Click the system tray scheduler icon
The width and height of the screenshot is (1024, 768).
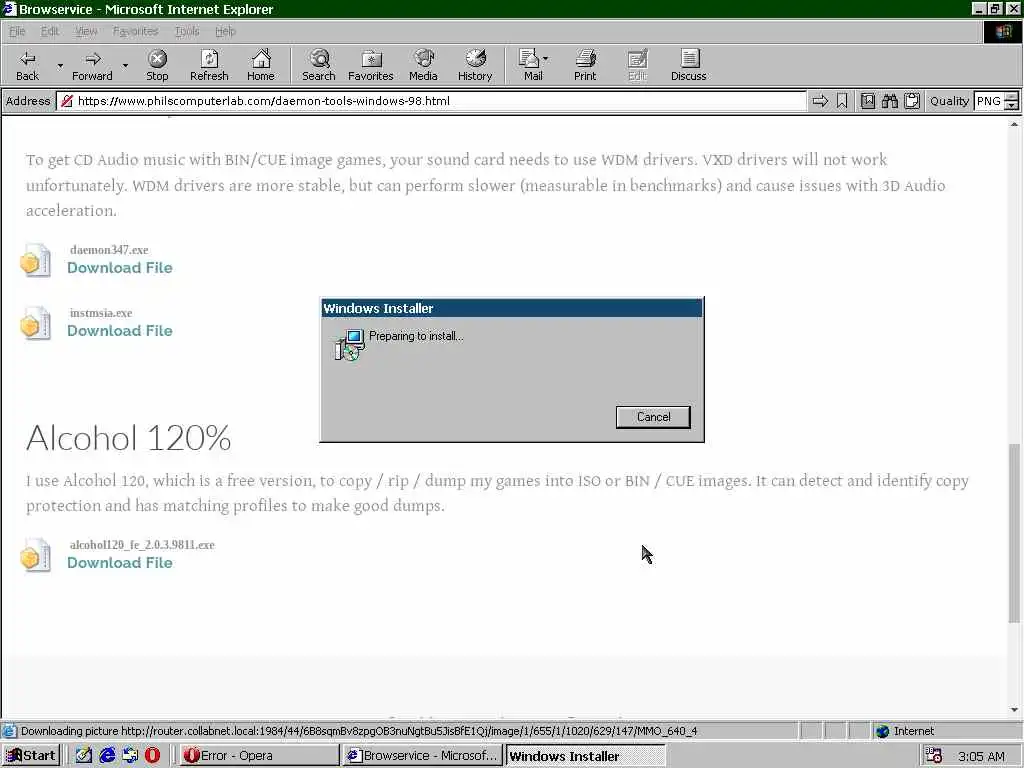click(x=934, y=756)
